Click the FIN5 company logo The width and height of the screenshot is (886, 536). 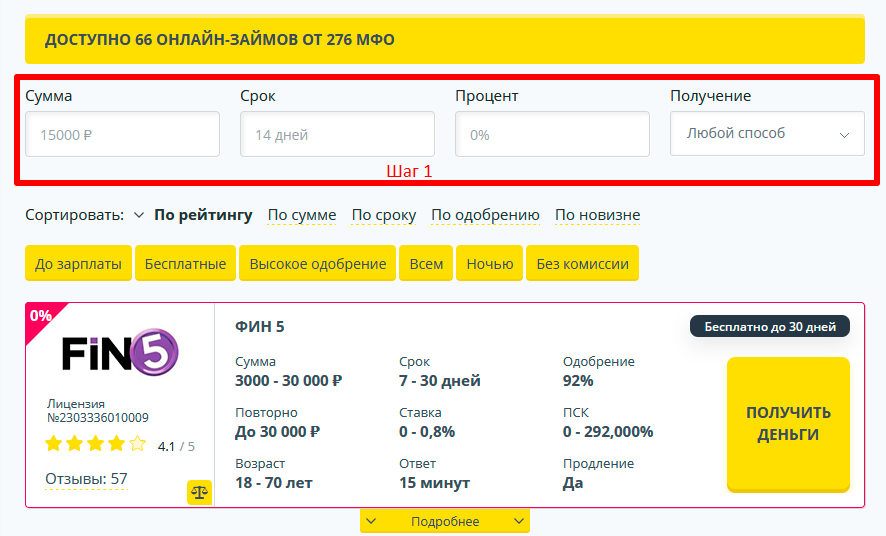point(119,353)
